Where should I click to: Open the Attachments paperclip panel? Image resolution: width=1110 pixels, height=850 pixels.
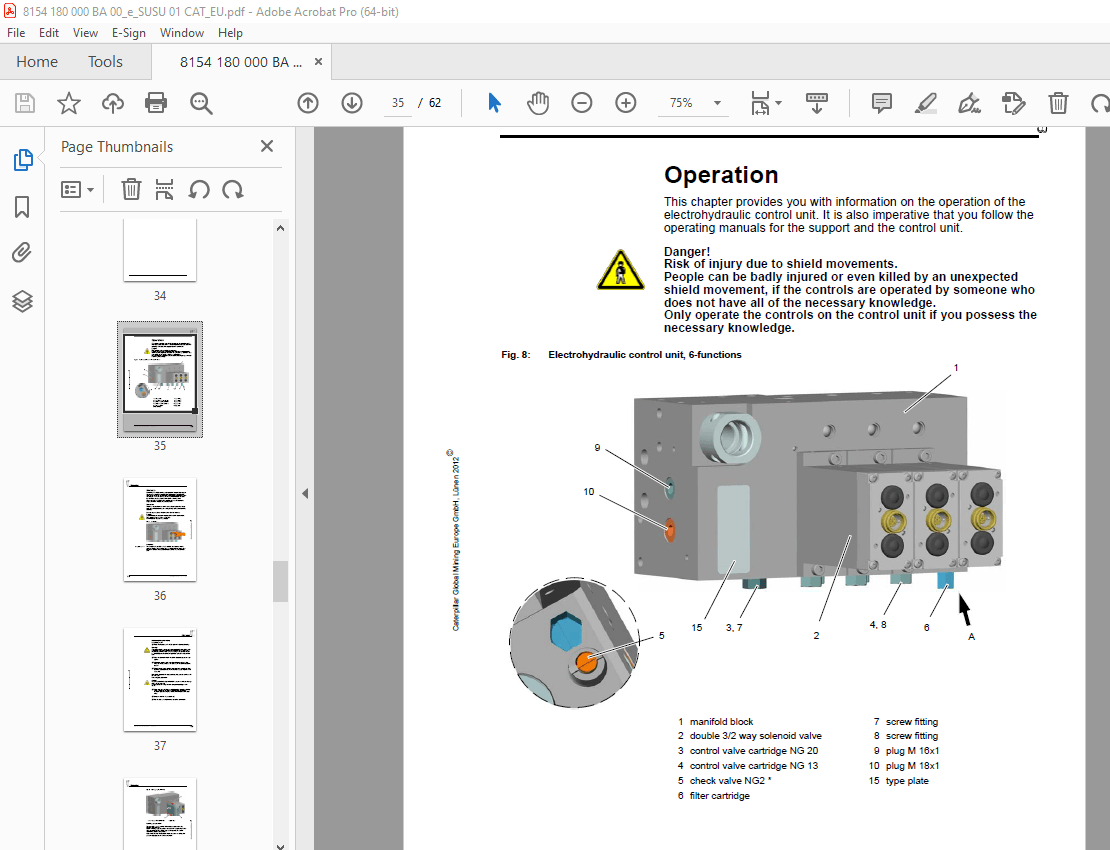click(22, 253)
